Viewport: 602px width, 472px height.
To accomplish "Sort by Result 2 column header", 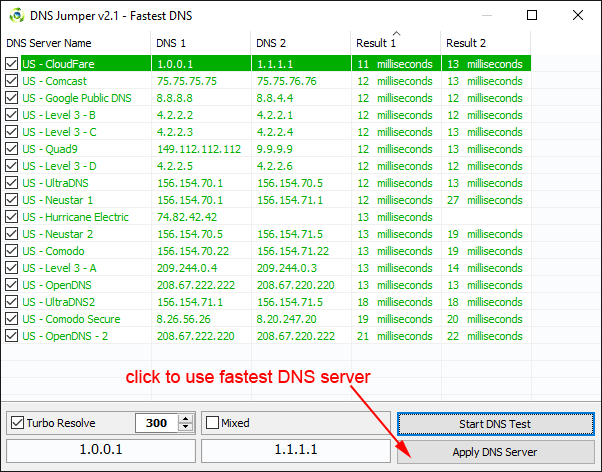I will [486, 43].
